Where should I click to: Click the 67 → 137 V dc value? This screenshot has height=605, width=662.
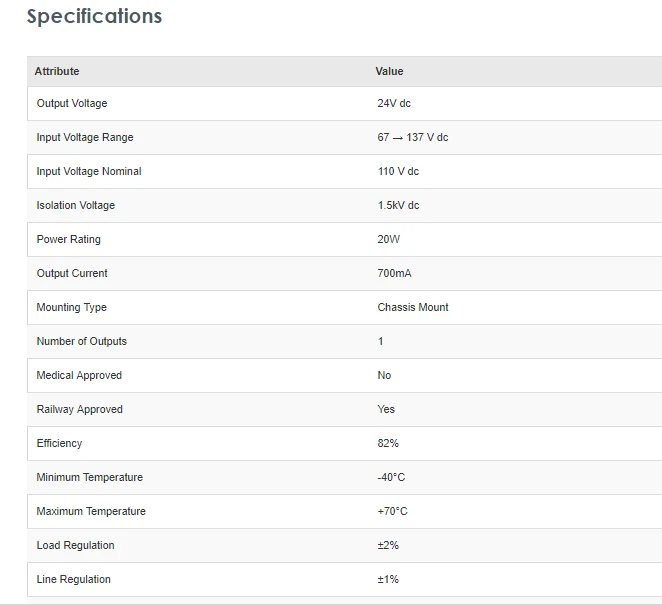tap(412, 137)
